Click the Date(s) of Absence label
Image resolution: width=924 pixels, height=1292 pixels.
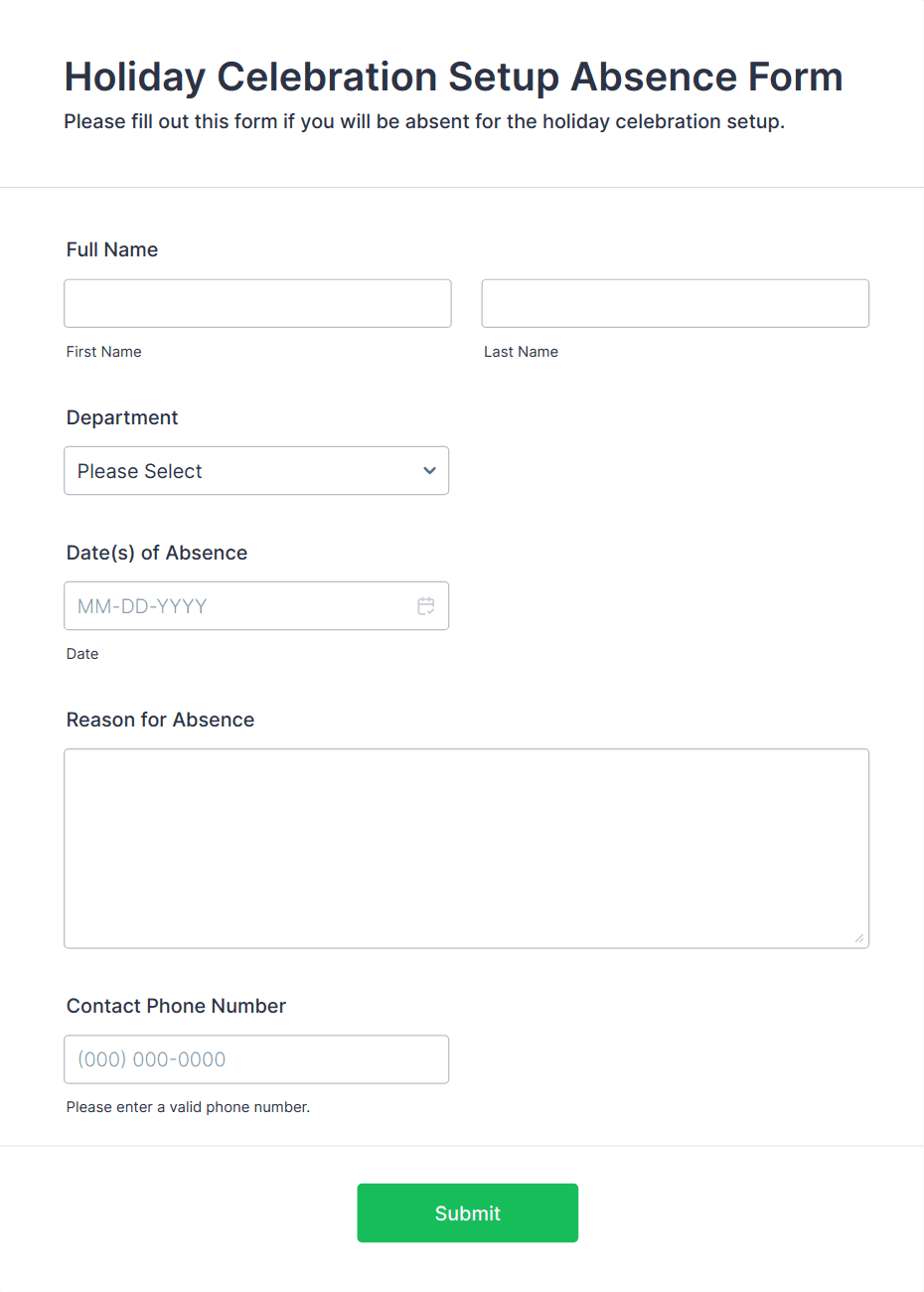[x=157, y=553]
